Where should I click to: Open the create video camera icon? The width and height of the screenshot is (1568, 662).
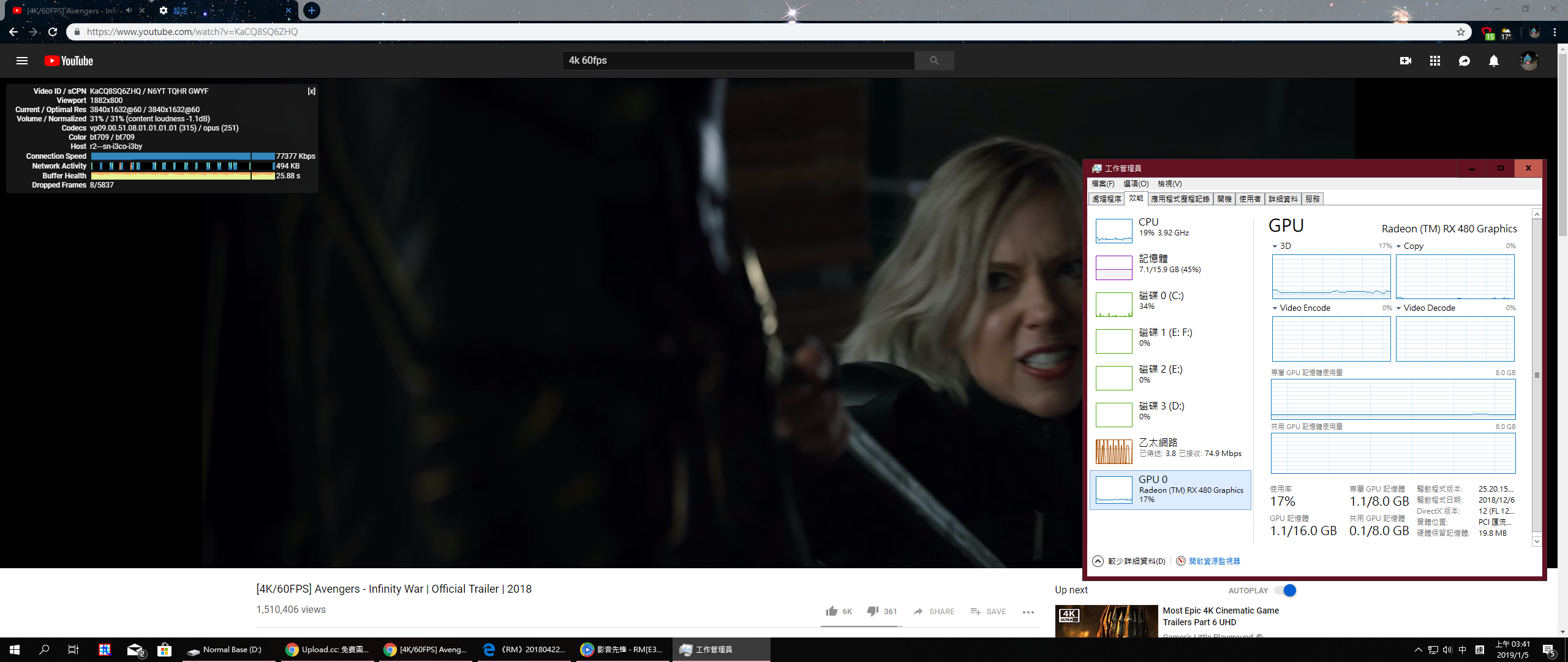[1406, 61]
